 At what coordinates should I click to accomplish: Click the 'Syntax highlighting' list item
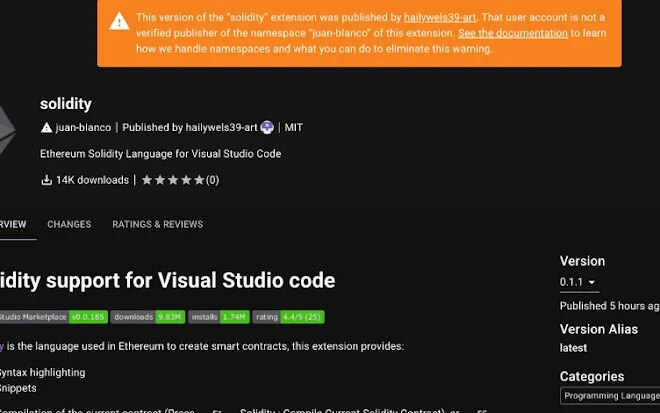coord(42,373)
